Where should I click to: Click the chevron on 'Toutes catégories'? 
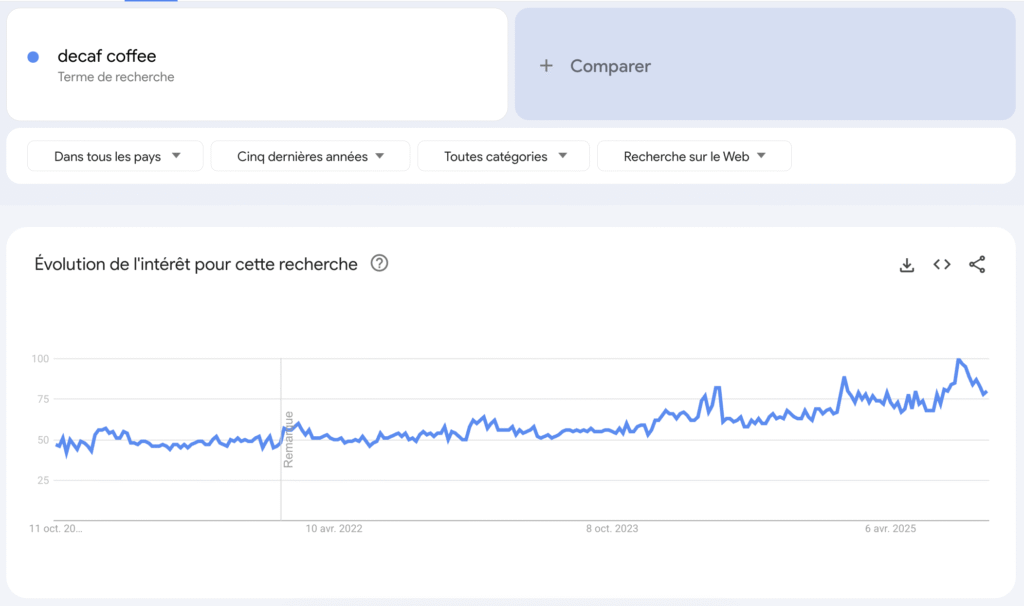563,156
